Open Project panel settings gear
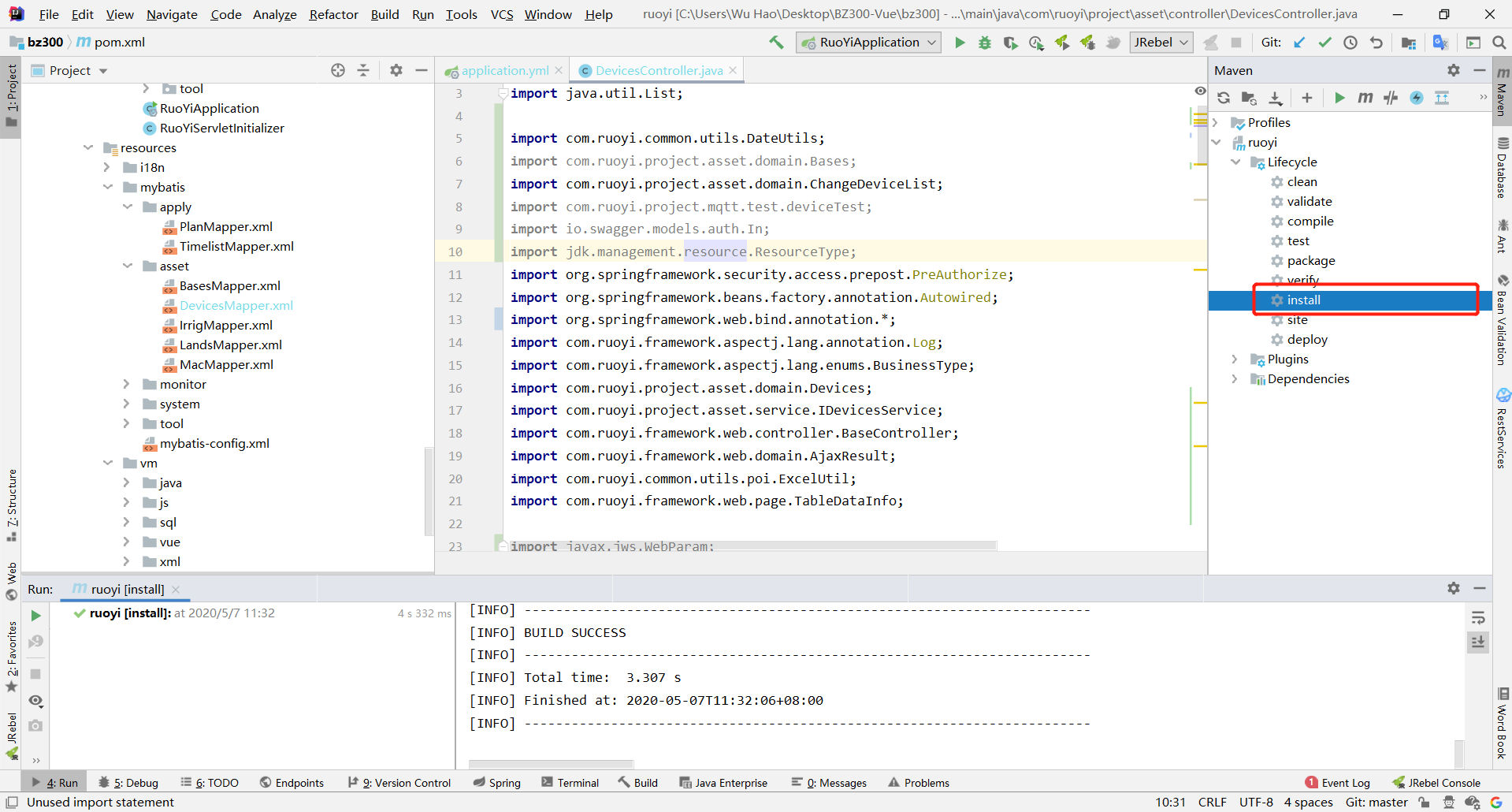 396,70
